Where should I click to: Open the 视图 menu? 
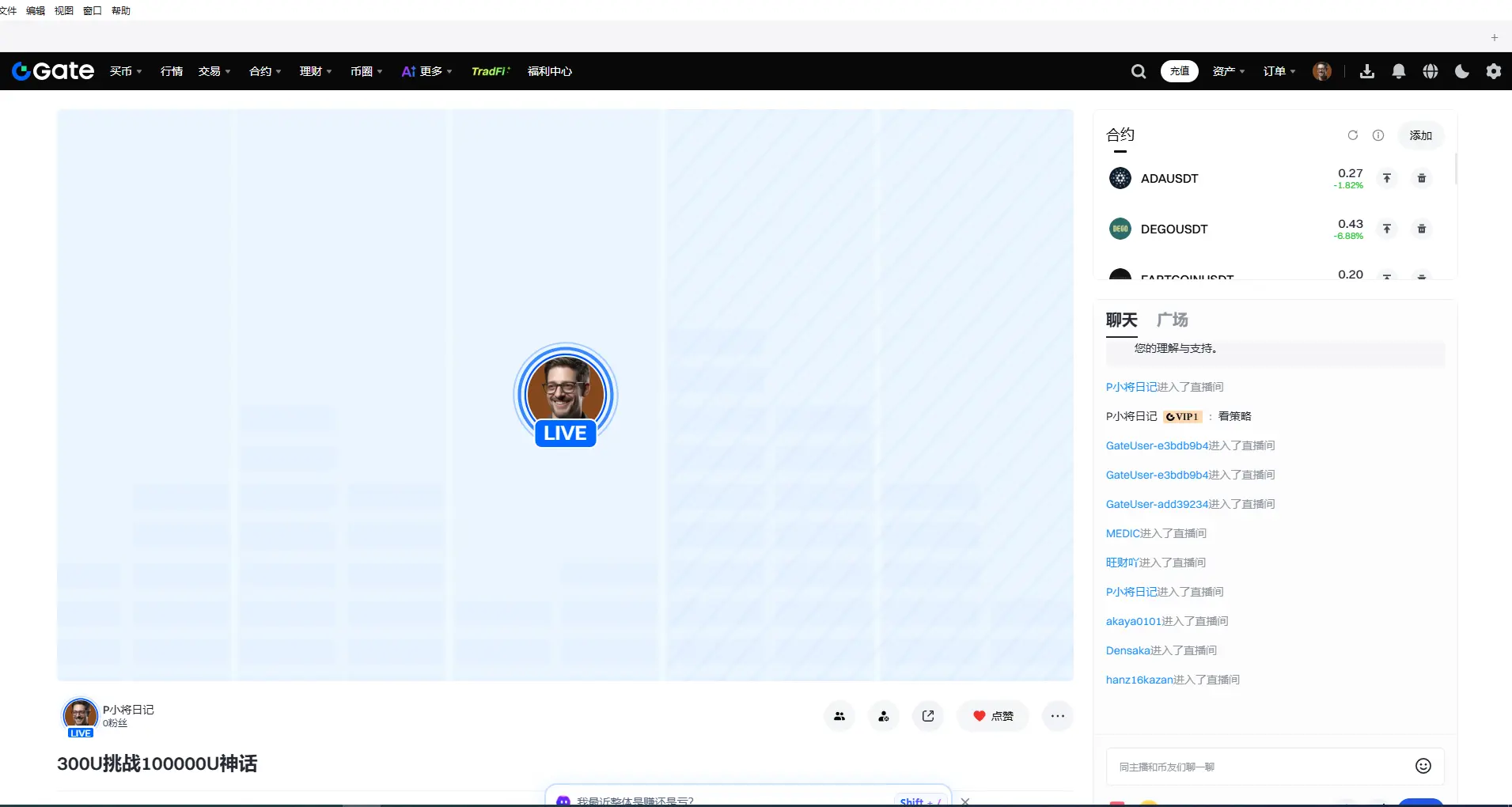pos(64,10)
